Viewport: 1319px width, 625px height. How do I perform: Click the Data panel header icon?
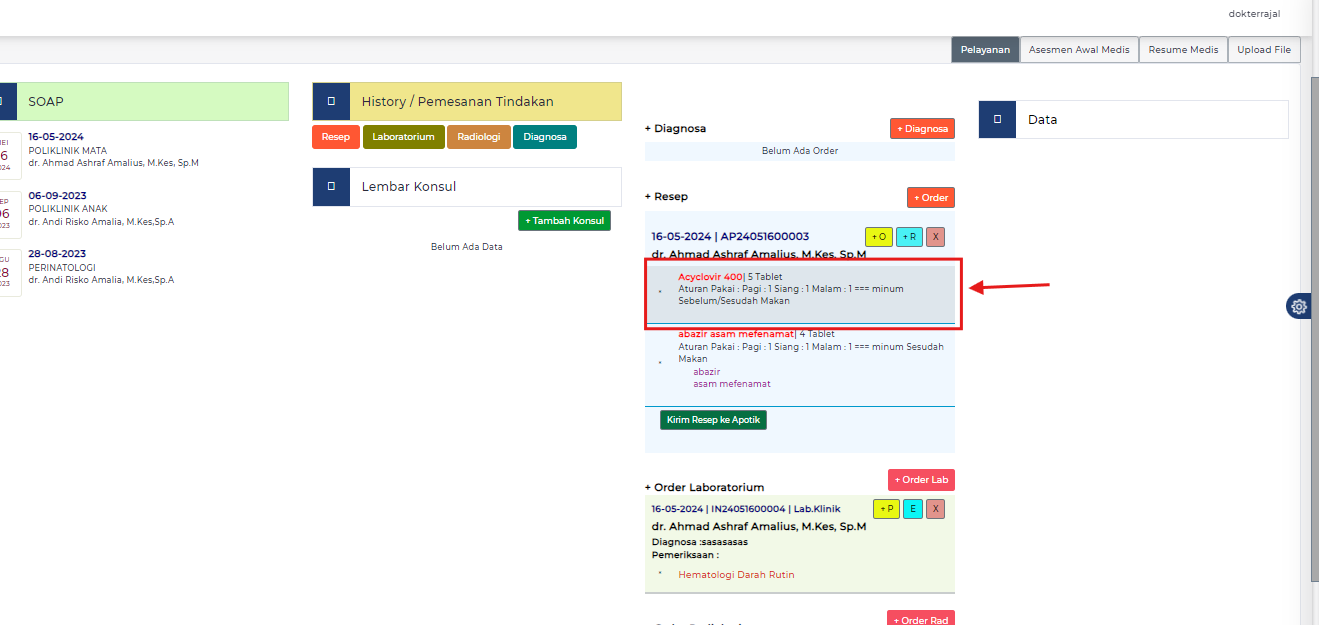tap(997, 120)
